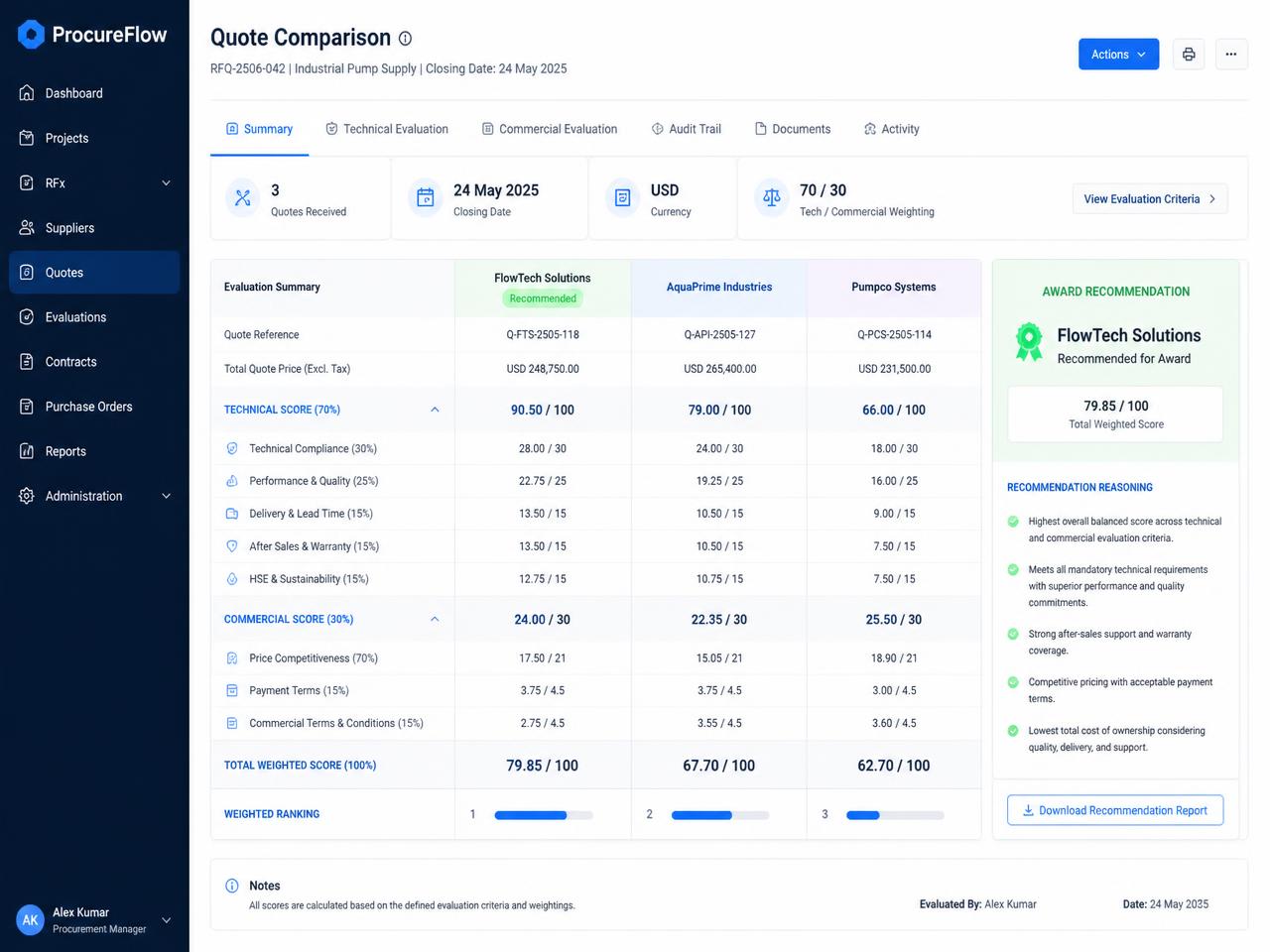This screenshot has width=1270, height=952.
Task: Click the award ribbon badge icon
Action: pyautogui.click(x=1029, y=343)
